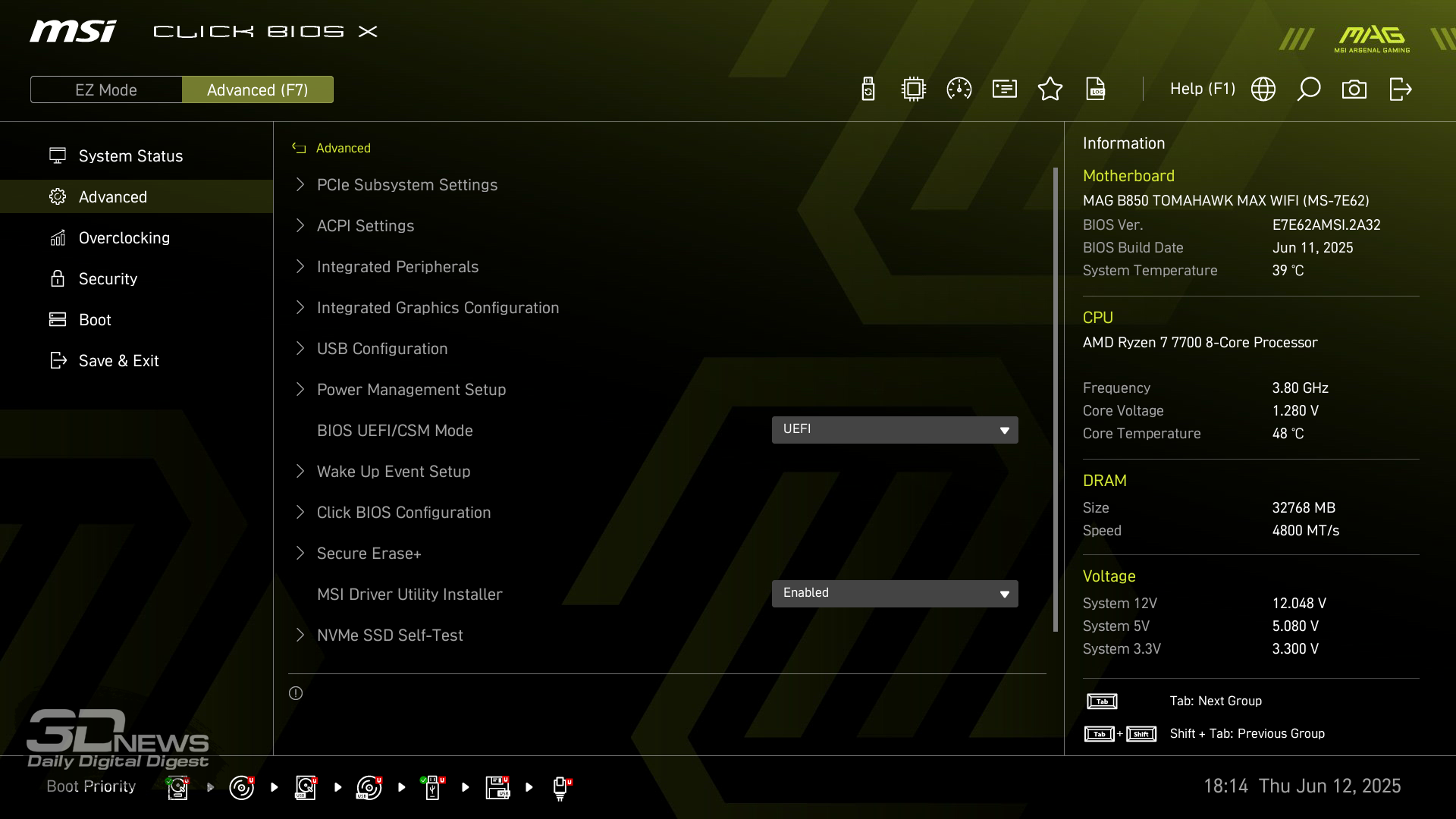Click the MSI logo
The width and height of the screenshot is (1456, 819).
pyautogui.click(x=73, y=31)
